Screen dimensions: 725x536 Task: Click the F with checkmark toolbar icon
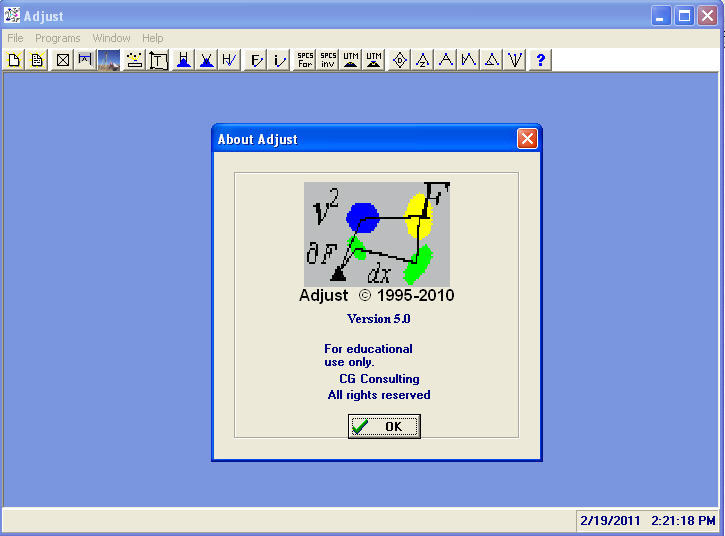(256, 60)
